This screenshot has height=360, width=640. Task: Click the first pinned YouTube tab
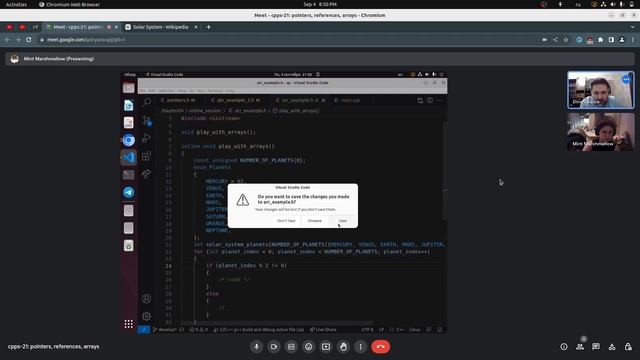(9, 27)
